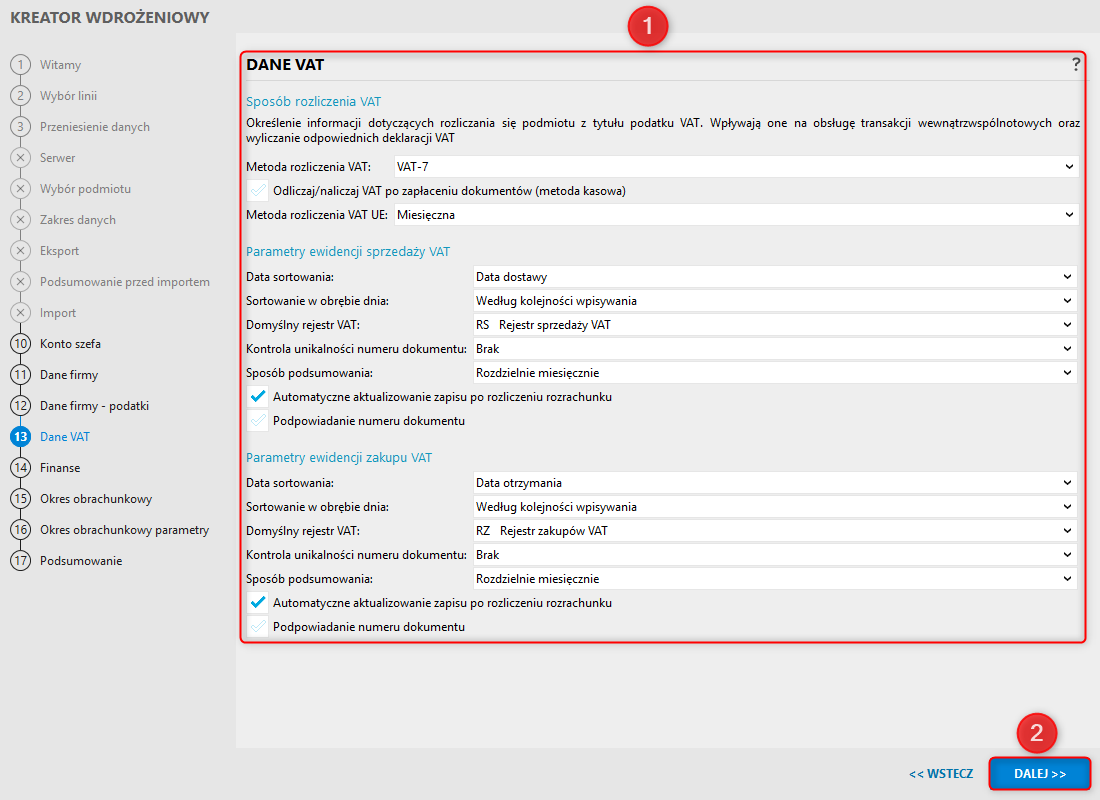Open purchase Data sortowania dropdown (Data otrzymania)
This screenshot has height=800, width=1100.
point(775,483)
